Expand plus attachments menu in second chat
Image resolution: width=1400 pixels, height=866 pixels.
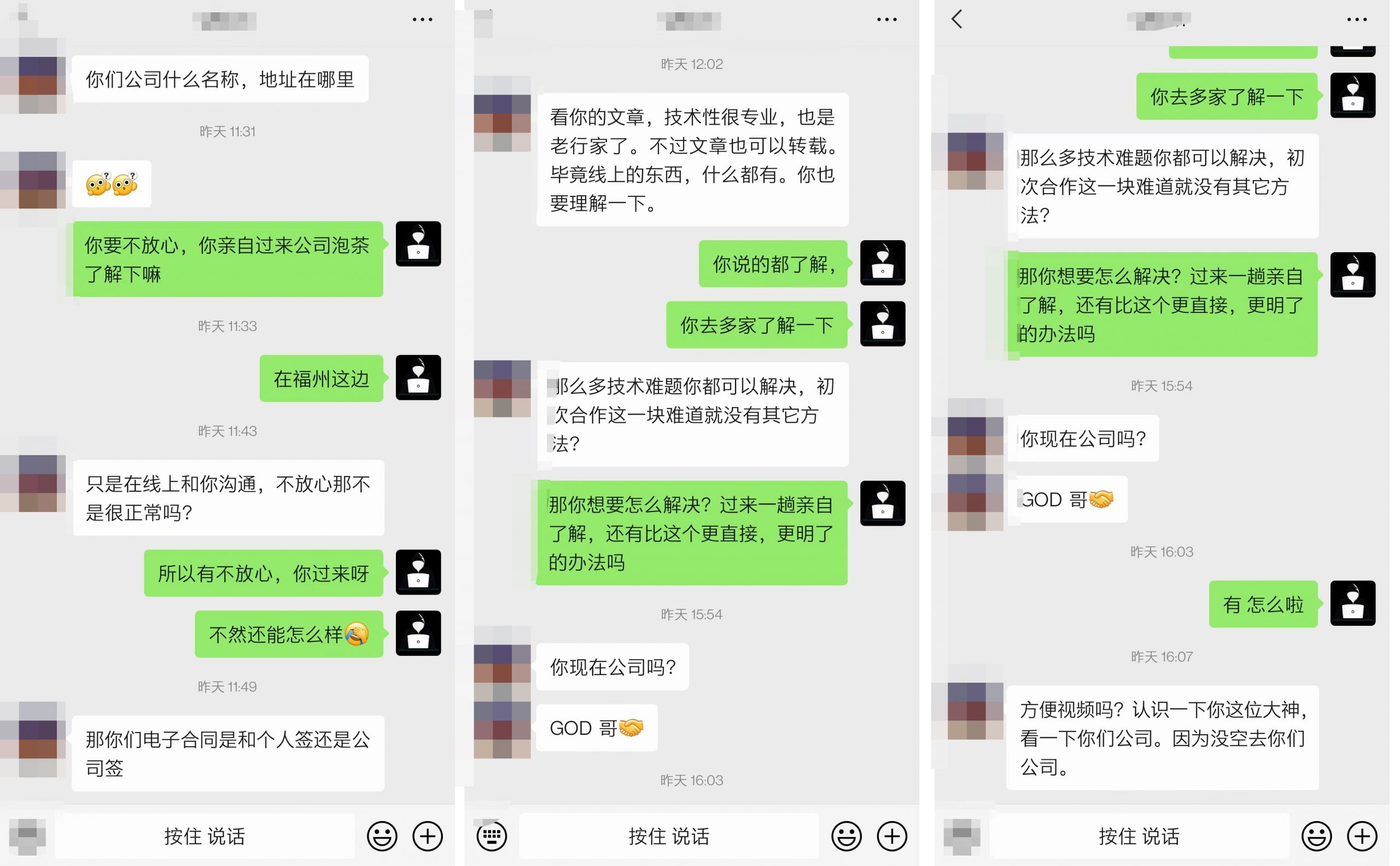coord(892,836)
